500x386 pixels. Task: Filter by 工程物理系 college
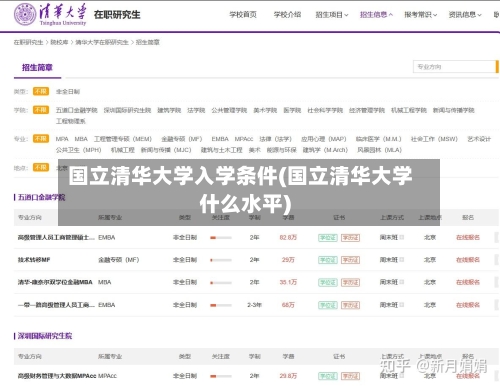71,121
